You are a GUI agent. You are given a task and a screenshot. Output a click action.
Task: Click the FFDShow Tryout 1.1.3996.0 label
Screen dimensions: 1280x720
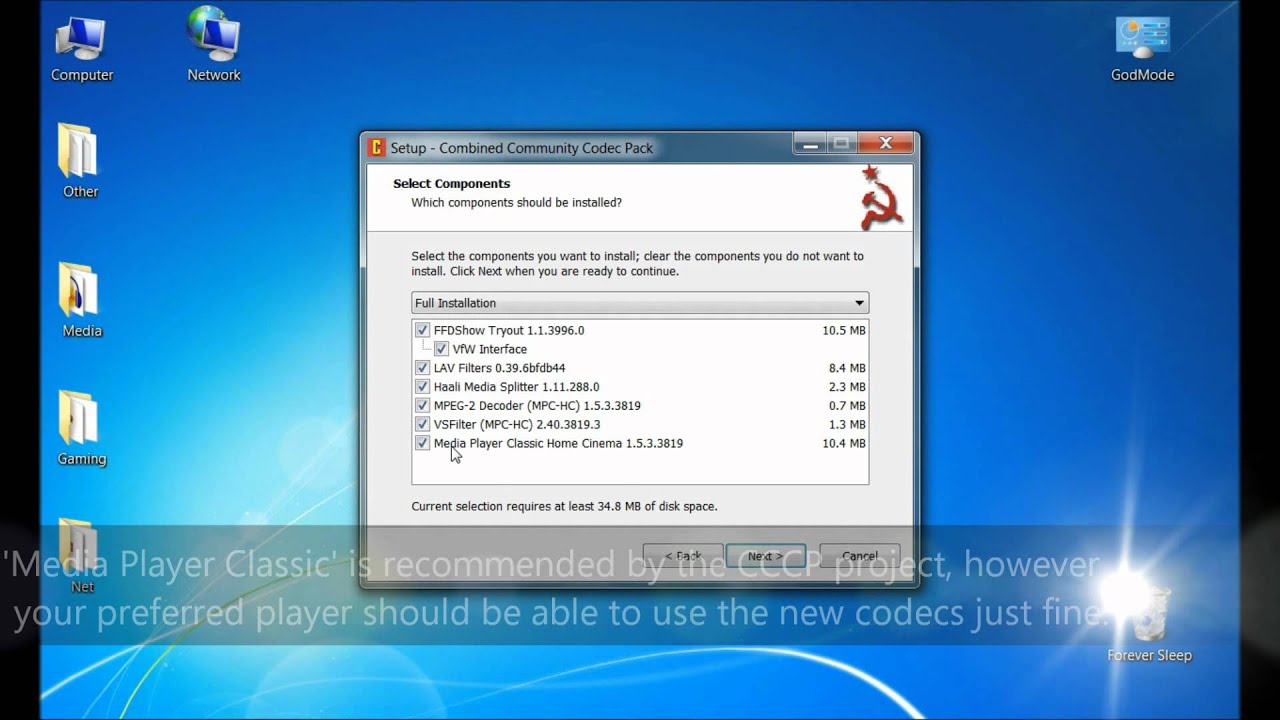pos(509,330)
